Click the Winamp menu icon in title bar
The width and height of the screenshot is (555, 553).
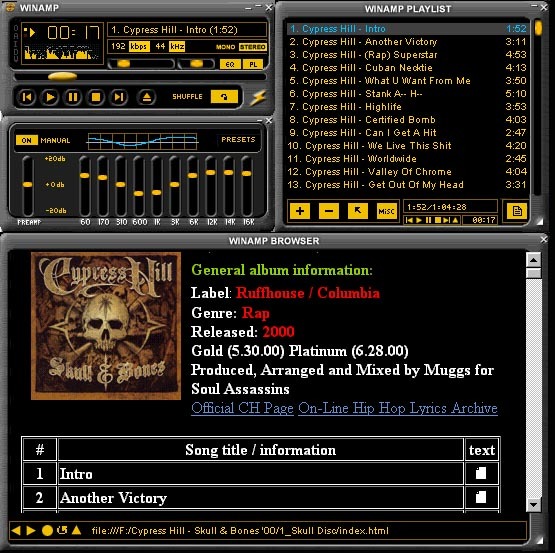point(10,7)
